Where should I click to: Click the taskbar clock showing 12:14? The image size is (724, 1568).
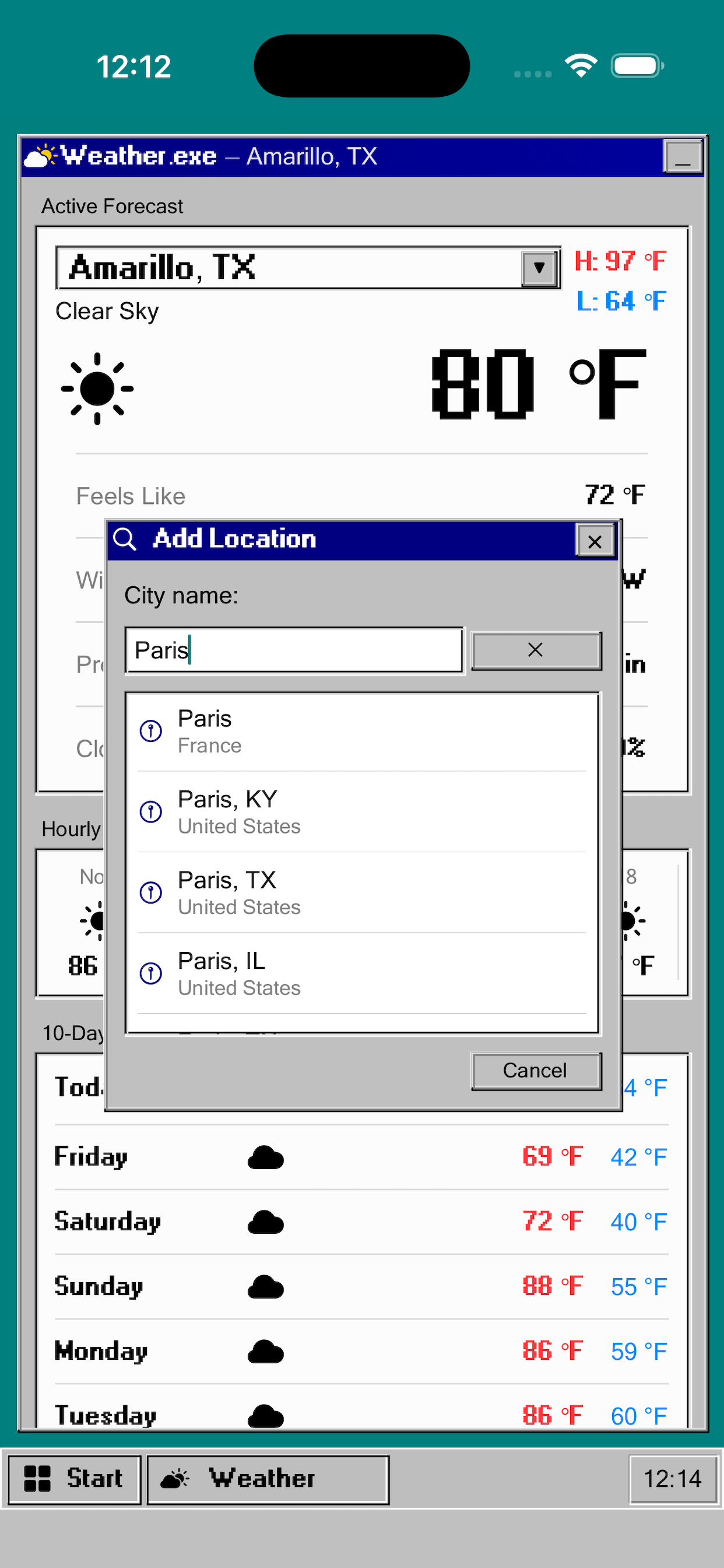[672, 1479]
